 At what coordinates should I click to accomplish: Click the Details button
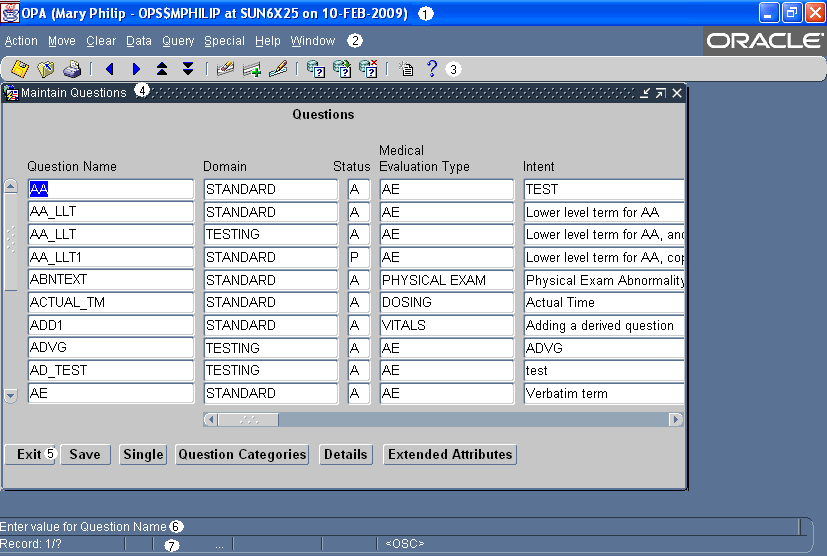pos(345,454)
